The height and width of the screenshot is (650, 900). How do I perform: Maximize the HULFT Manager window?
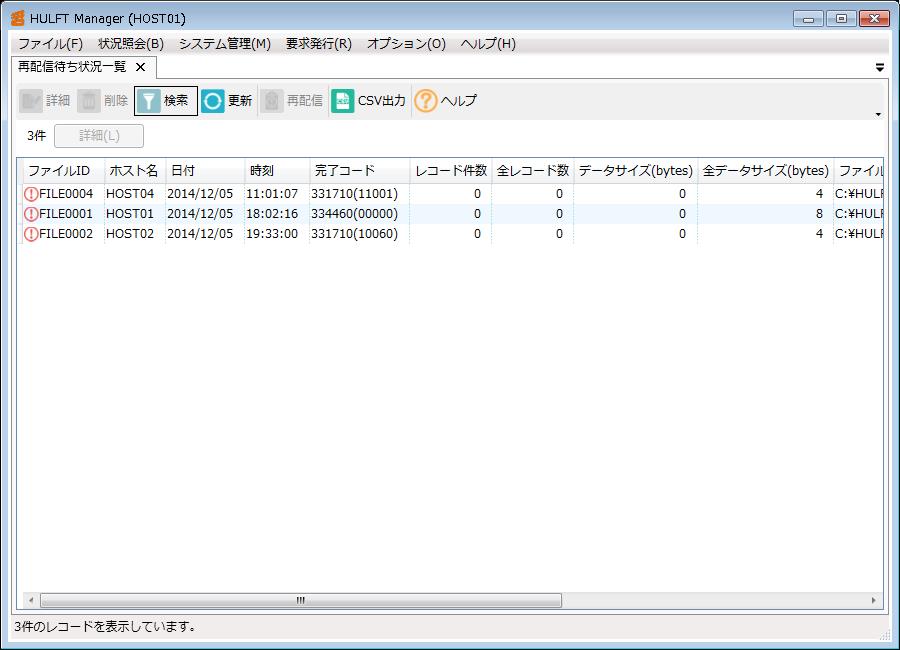(x=841, y=19)
